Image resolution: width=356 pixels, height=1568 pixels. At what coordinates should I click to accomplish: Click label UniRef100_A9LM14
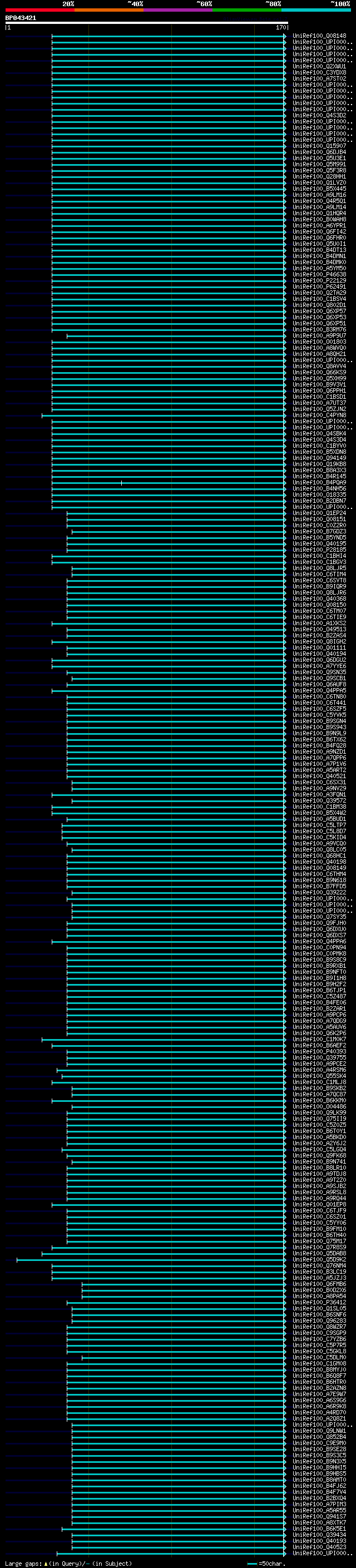319,207
